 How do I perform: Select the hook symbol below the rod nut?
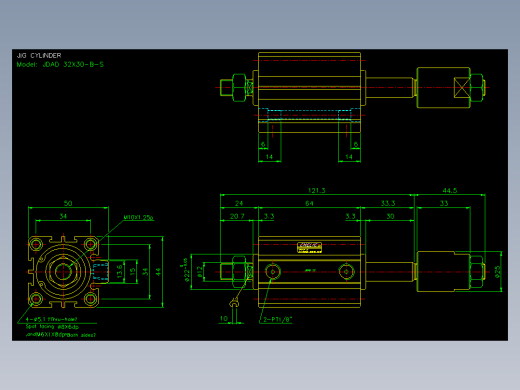234,303
